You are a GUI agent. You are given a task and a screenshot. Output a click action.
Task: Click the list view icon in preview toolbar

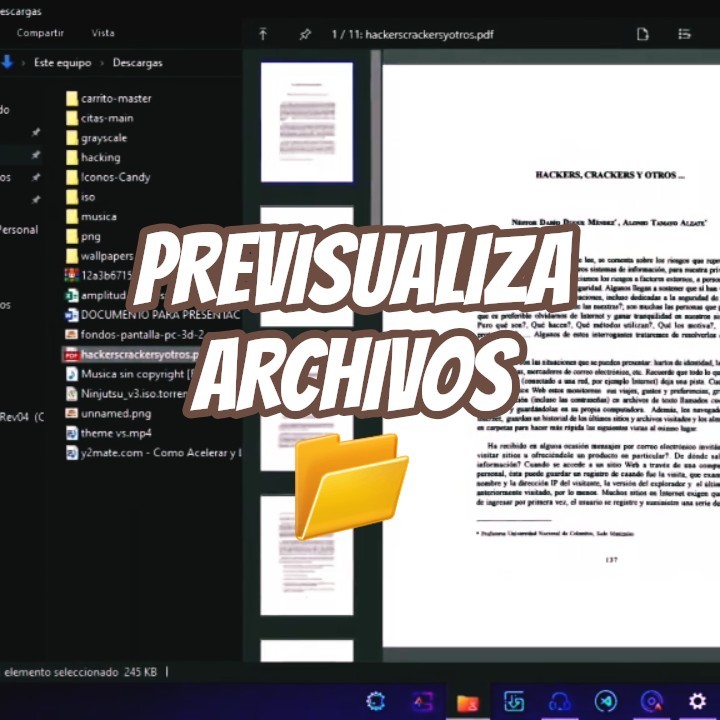pyautogui.click(x=685, y=34)
